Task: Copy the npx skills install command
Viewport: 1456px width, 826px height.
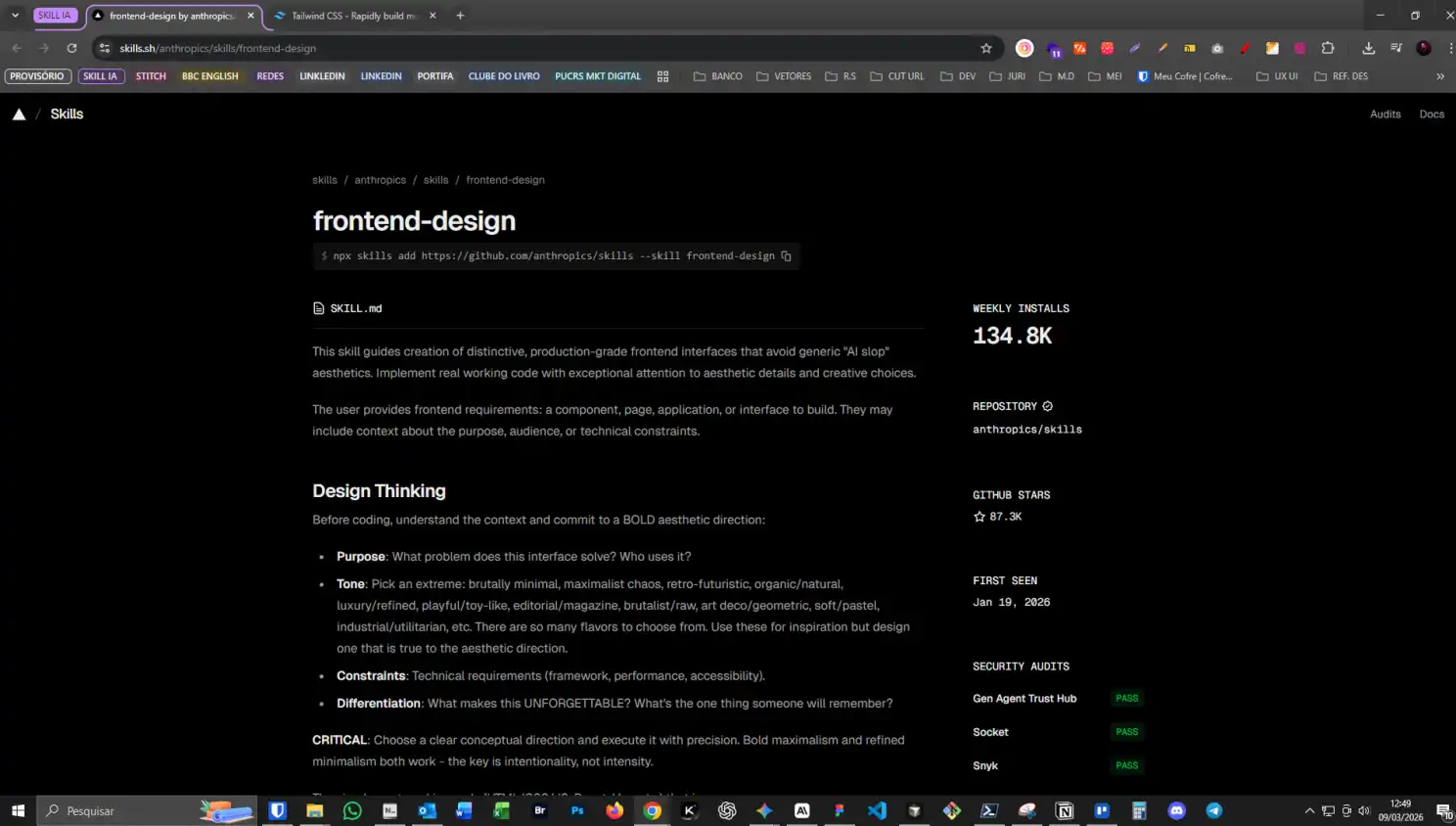Action: [786, 256]
